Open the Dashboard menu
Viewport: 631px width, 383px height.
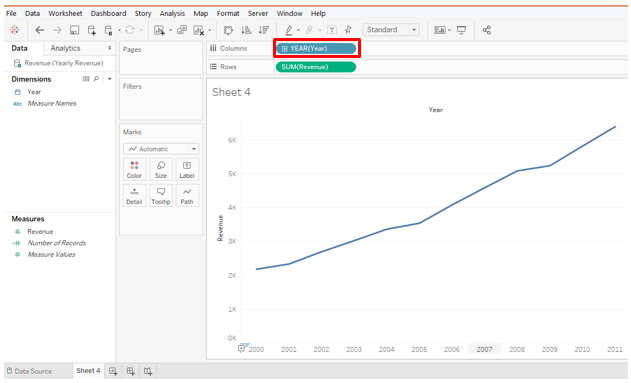[x=108, y=13]
